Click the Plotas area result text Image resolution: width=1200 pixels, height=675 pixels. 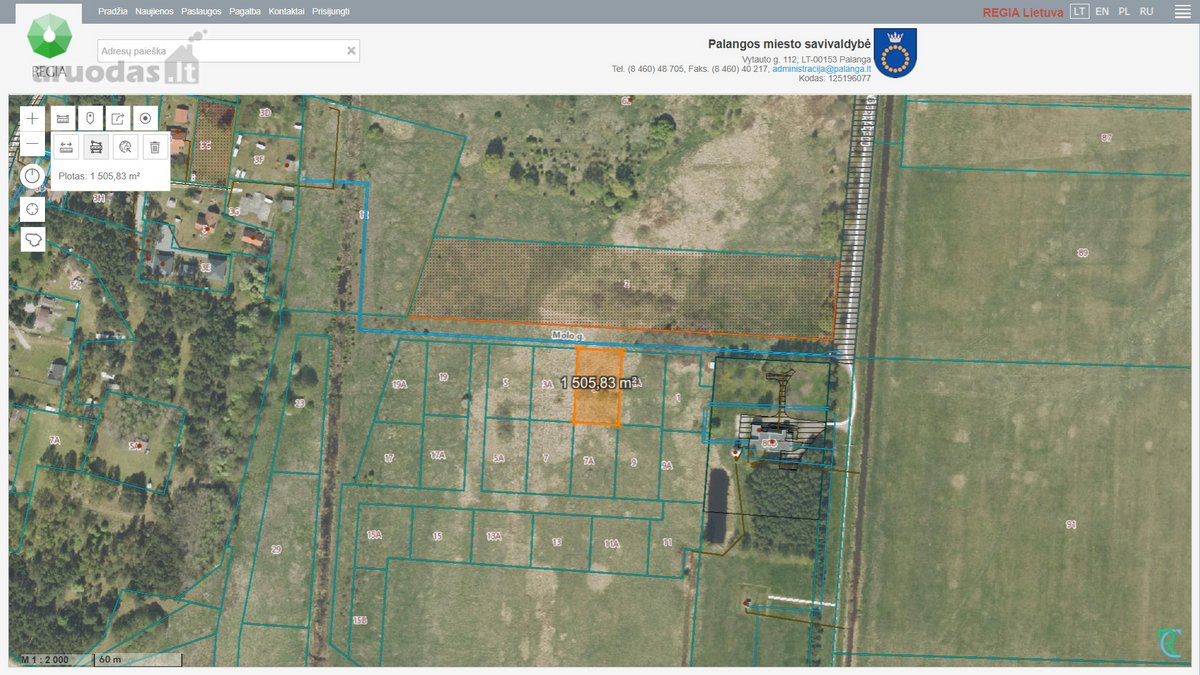(x=99, y=176)
